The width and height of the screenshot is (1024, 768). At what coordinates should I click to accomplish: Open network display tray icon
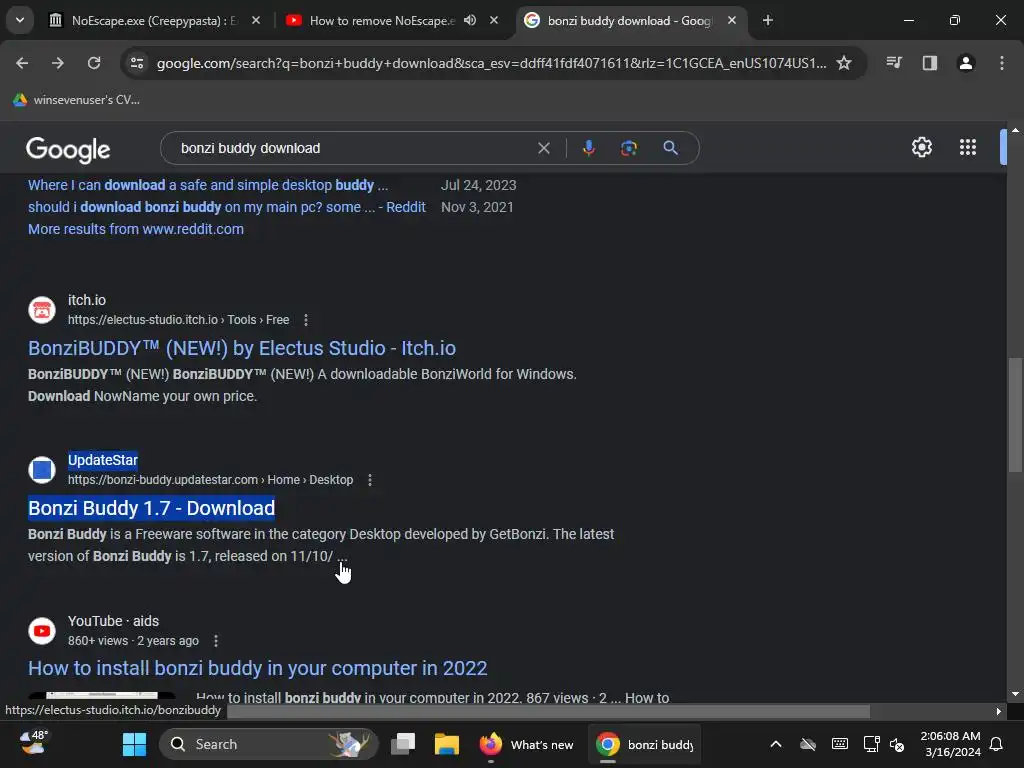pyautogui.click(x=871, y=744)
